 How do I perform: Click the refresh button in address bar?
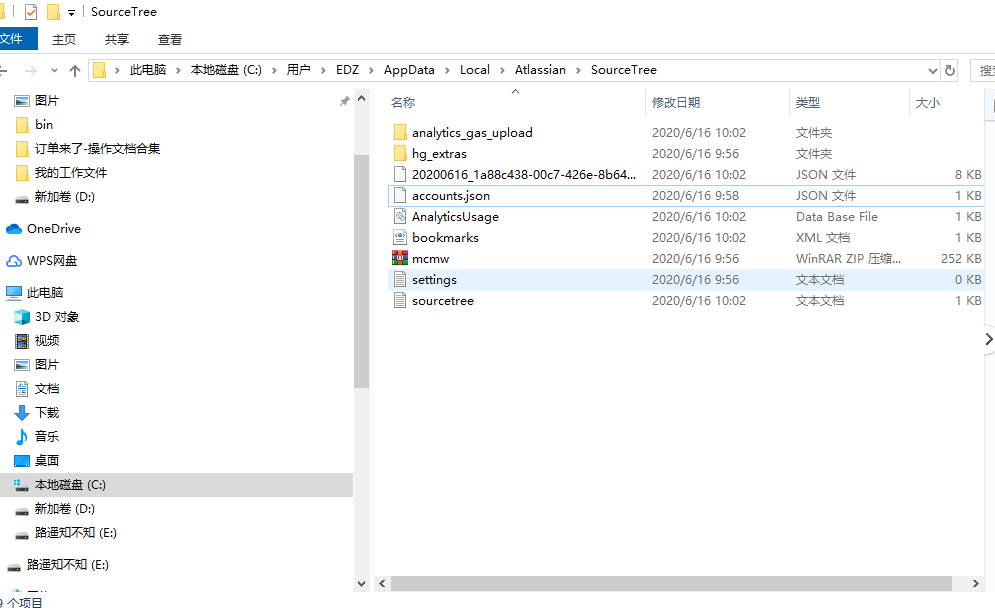(950, 70)
